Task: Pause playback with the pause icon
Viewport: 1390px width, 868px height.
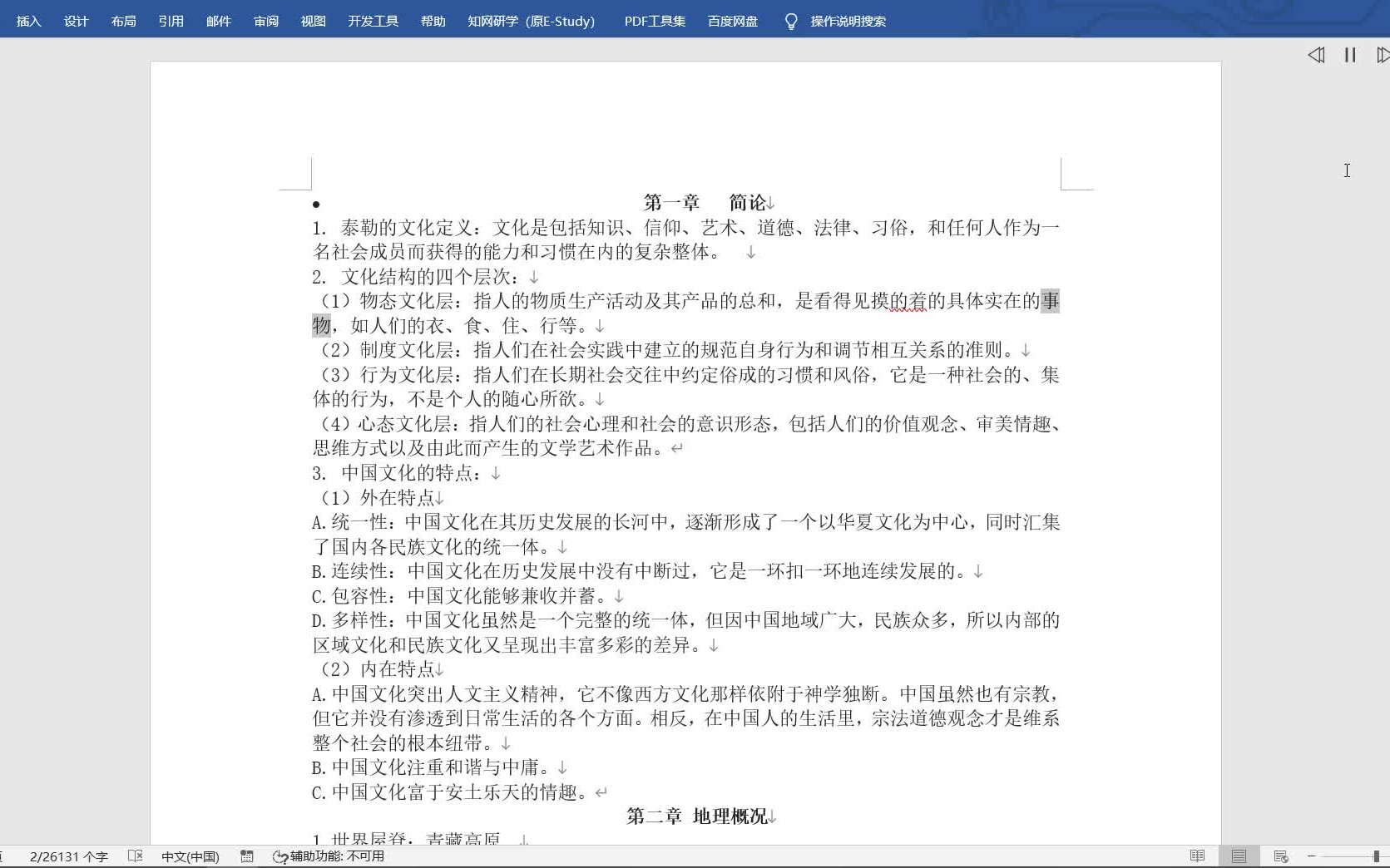Action: pyautogui.click(x=1350, y=55)
